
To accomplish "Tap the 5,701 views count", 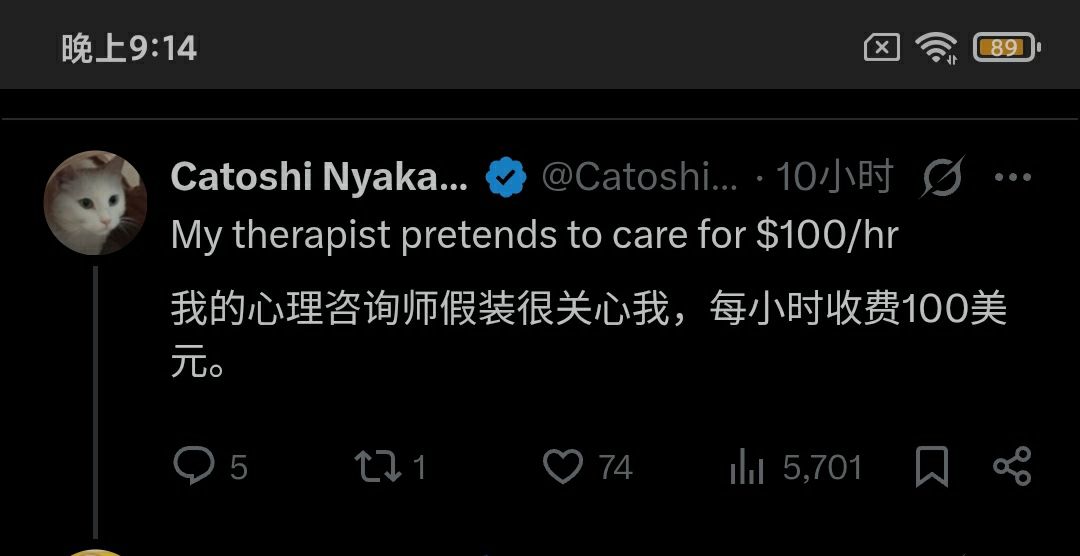I will click(822, 468).
